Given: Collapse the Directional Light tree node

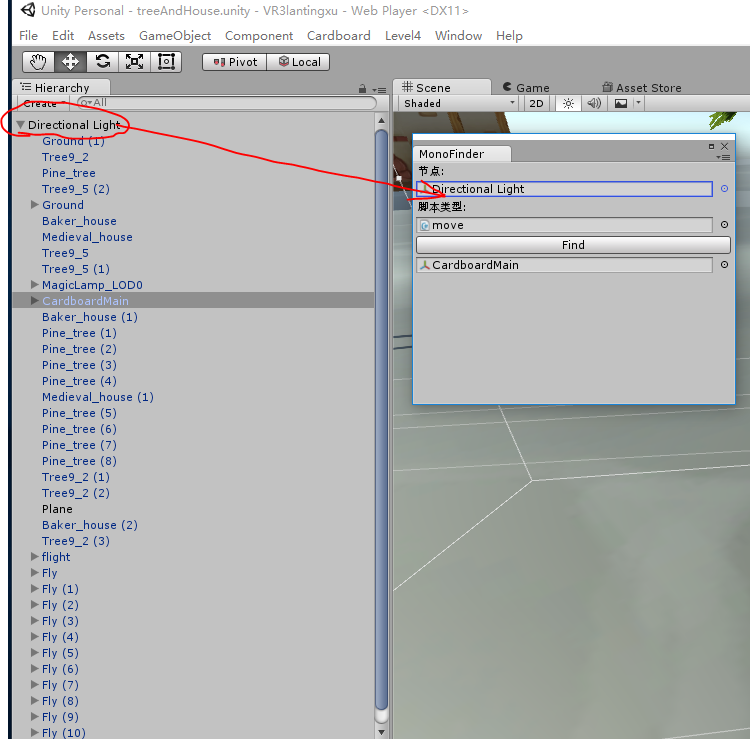Looking at the screenshot, I should click(21, 125).
